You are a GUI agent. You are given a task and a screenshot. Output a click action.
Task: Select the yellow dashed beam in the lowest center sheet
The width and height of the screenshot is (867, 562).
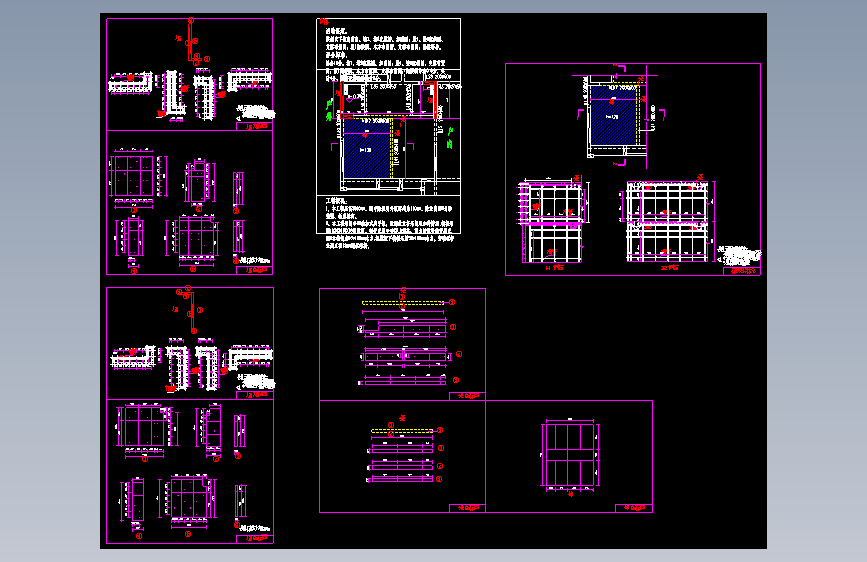click(x=402, y=430)
